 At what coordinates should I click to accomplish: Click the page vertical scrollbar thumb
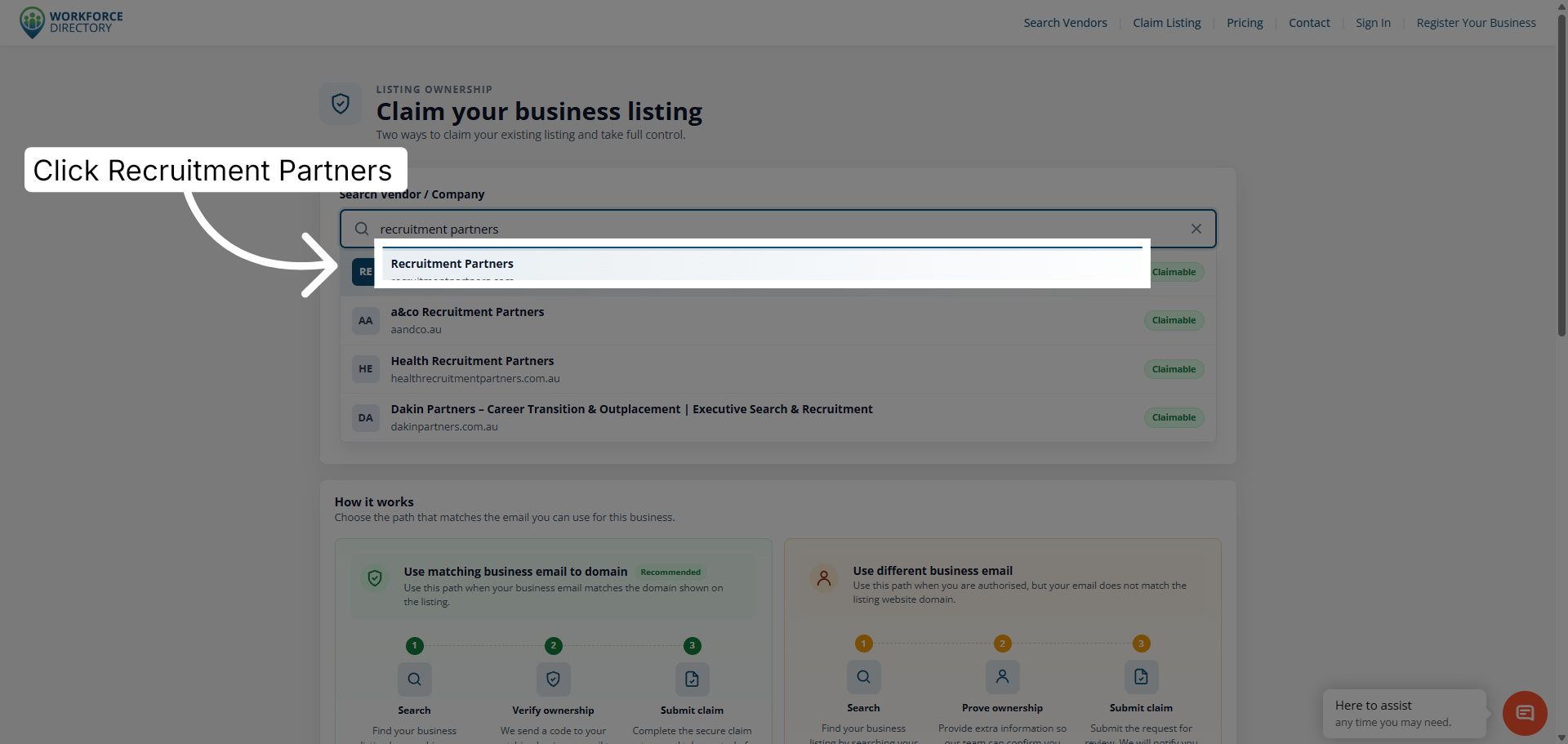[x=1561, y=176]
